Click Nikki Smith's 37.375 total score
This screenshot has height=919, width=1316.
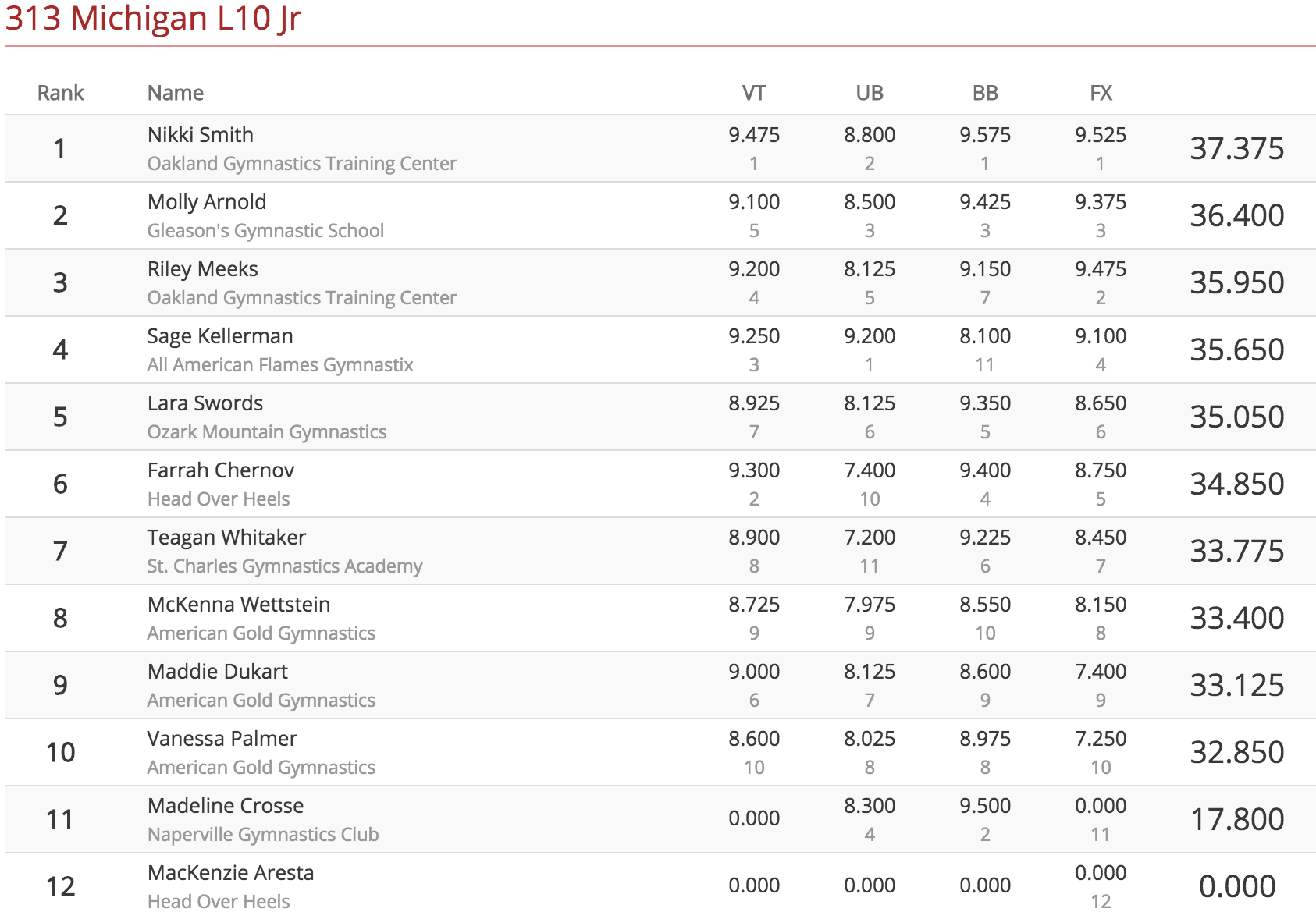click(x=1236, y=148)
